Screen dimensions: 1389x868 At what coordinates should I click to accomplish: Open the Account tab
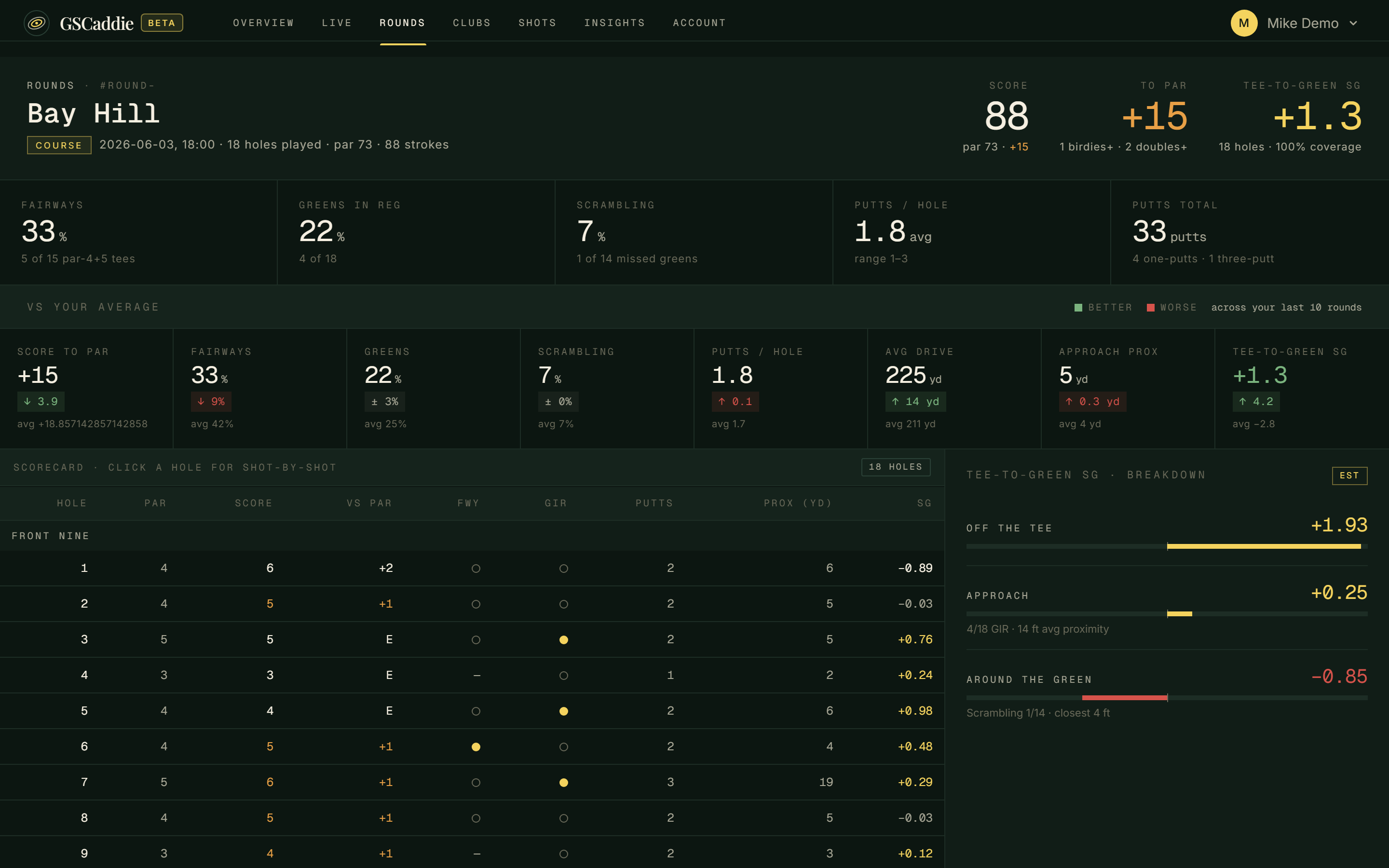click(x=699, y=23)
